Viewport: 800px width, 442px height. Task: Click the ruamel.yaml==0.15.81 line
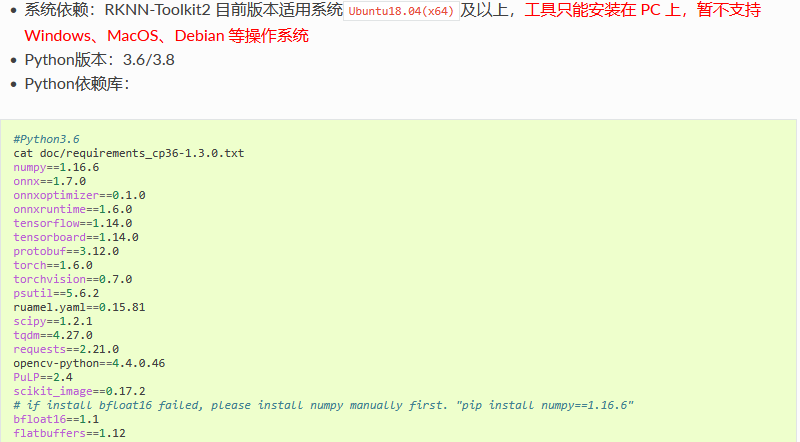pos(79,307)
